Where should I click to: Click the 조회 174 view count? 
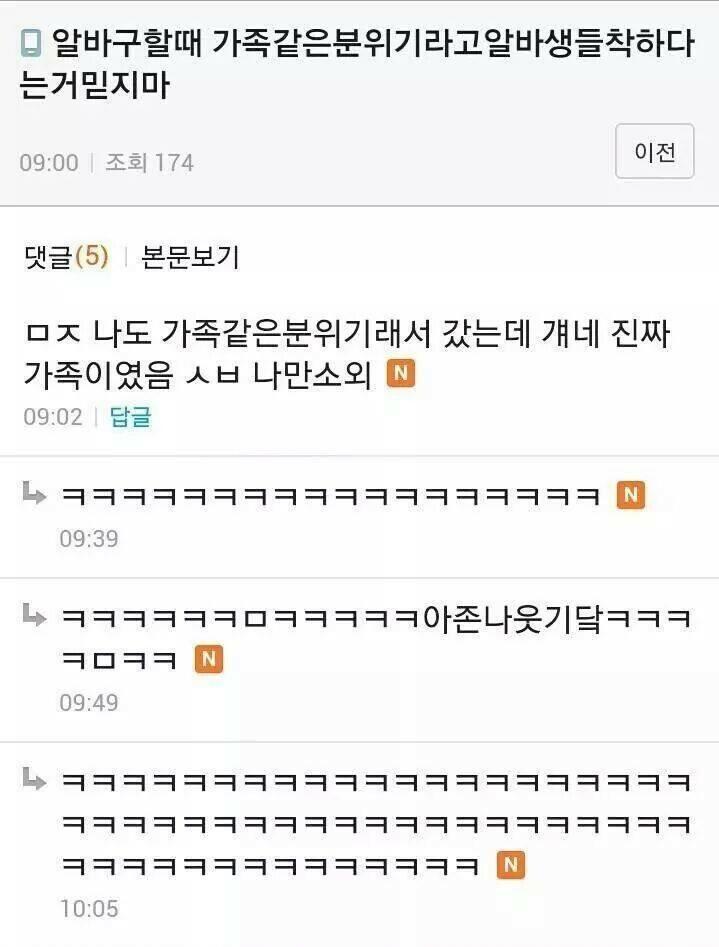tap(149, 162)
